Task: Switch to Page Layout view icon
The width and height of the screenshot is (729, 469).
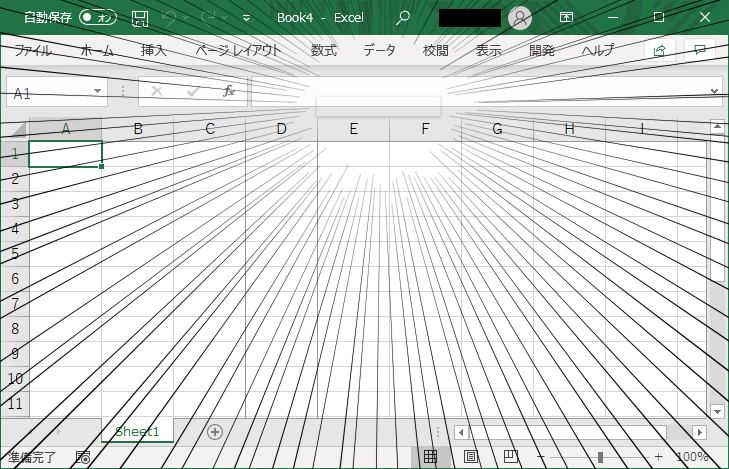Action: 471,457
